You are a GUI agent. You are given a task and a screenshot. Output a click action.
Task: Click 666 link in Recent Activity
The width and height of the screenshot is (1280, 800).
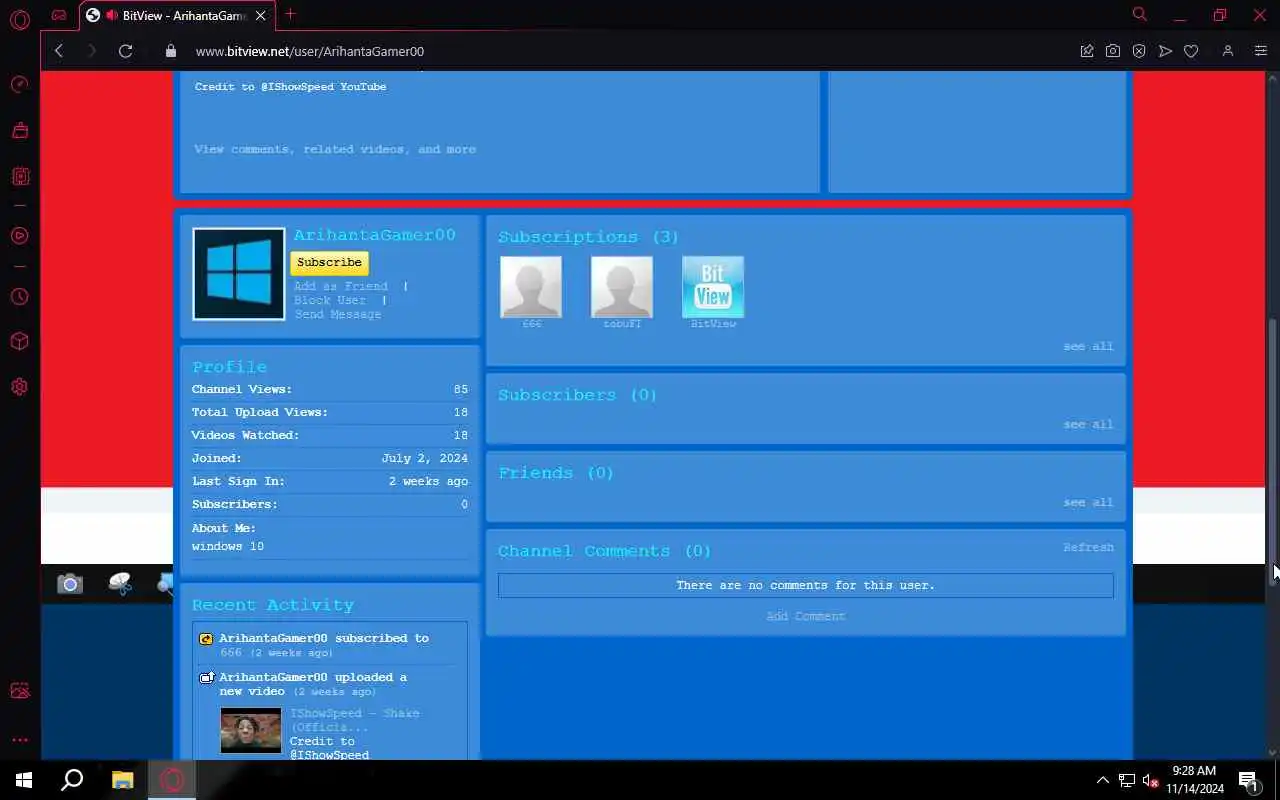[231, 652]
